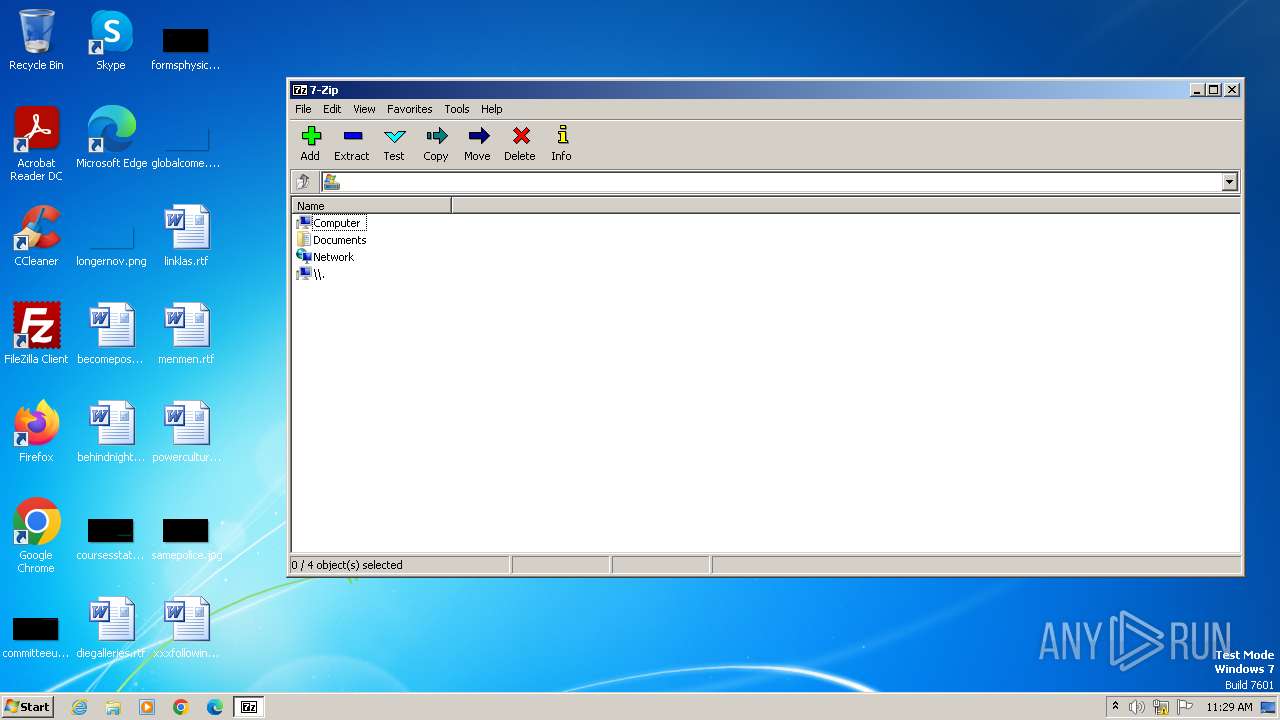Click the Add toolbar button in 7-Zip
The width and height of the screenshot is (1280, 720).
click(310, 144)
